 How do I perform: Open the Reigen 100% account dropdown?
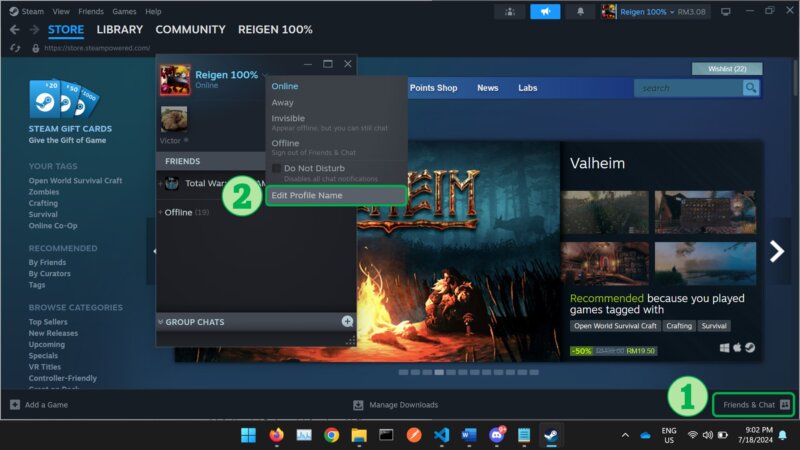(645, 12)
